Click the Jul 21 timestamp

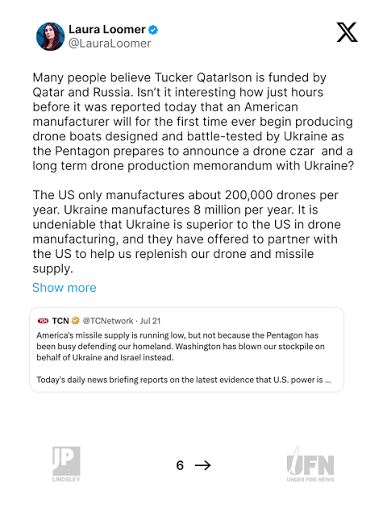(x=150, y=321)
